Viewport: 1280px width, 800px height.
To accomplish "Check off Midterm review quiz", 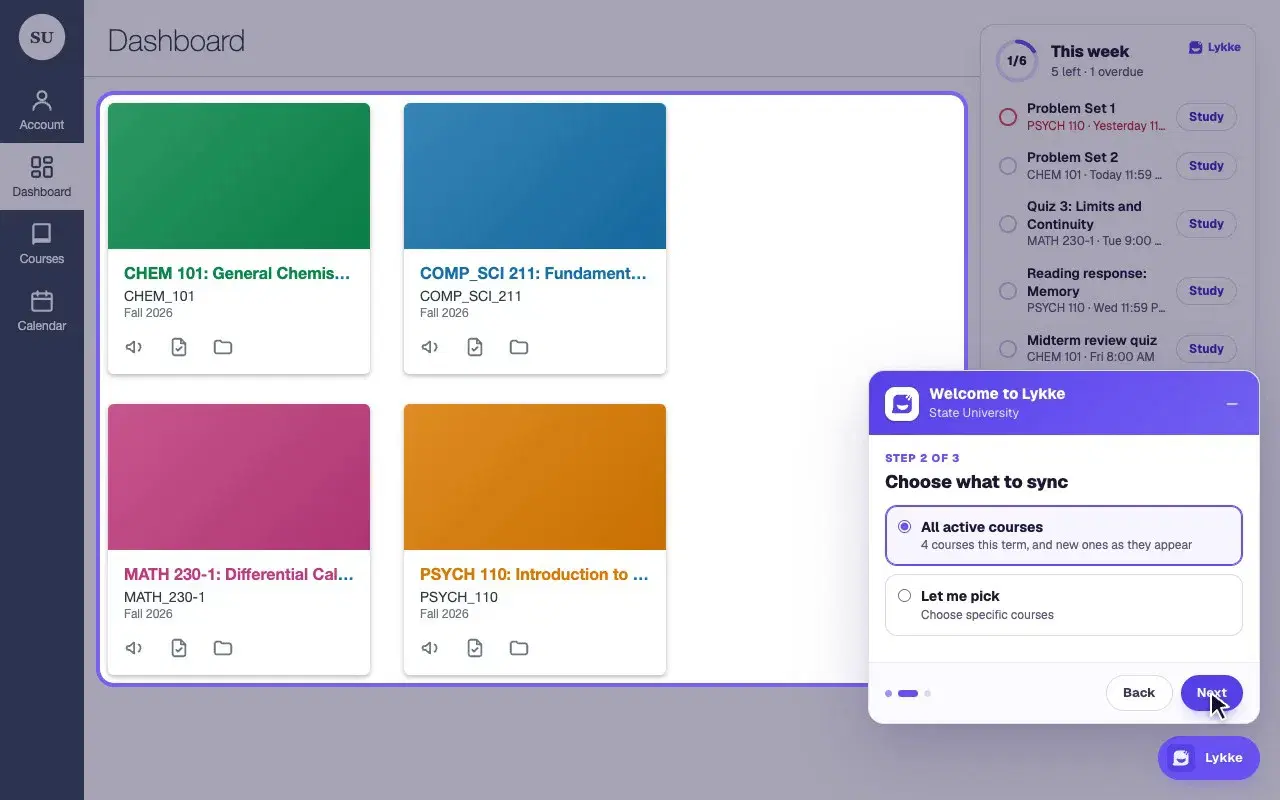I will point(1008,349).
